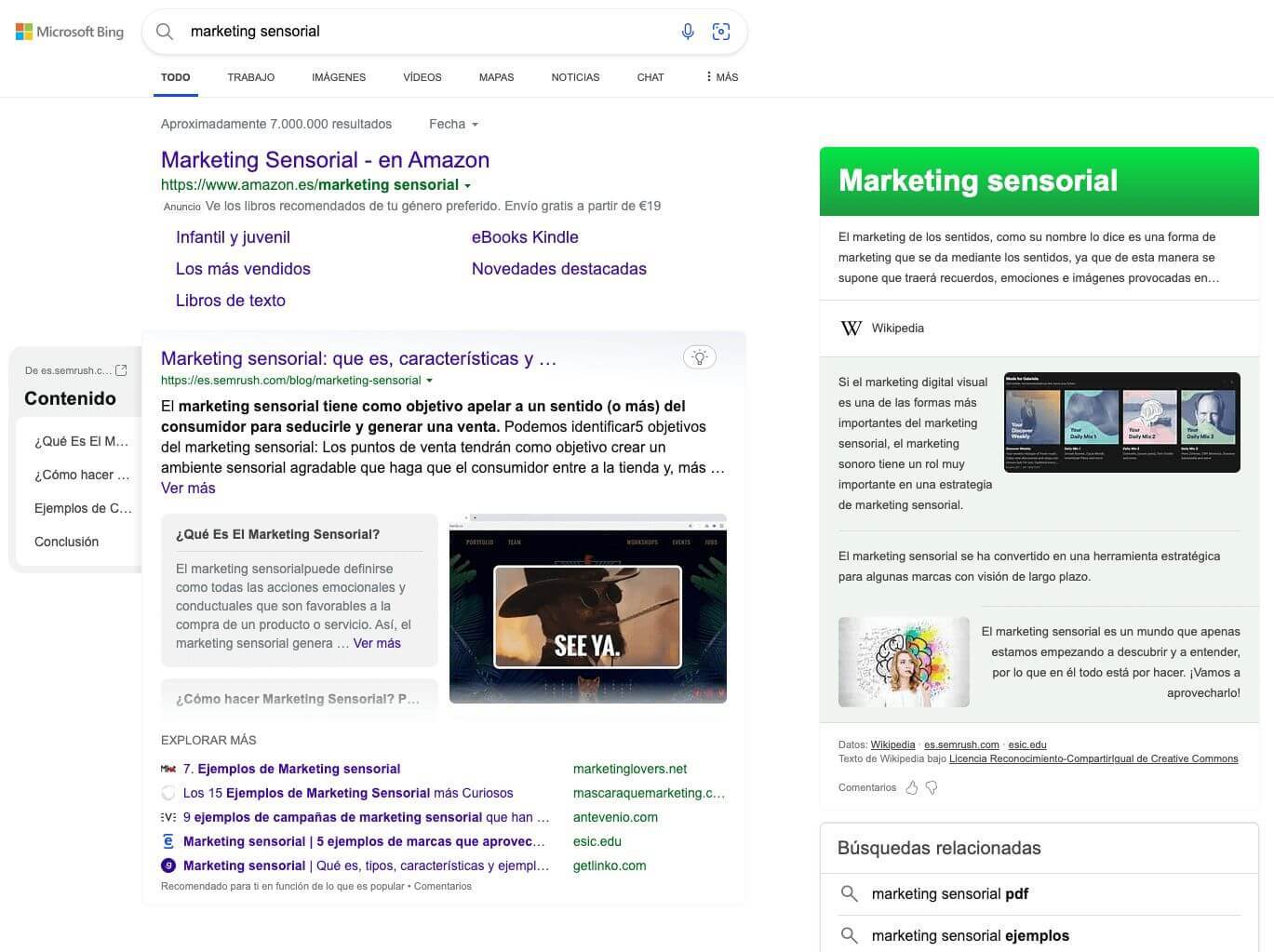This screenshot has height=952, width=1274.
Task: Select the Wikipedia icon in the sidebar panel
Action: pos(851,328)
